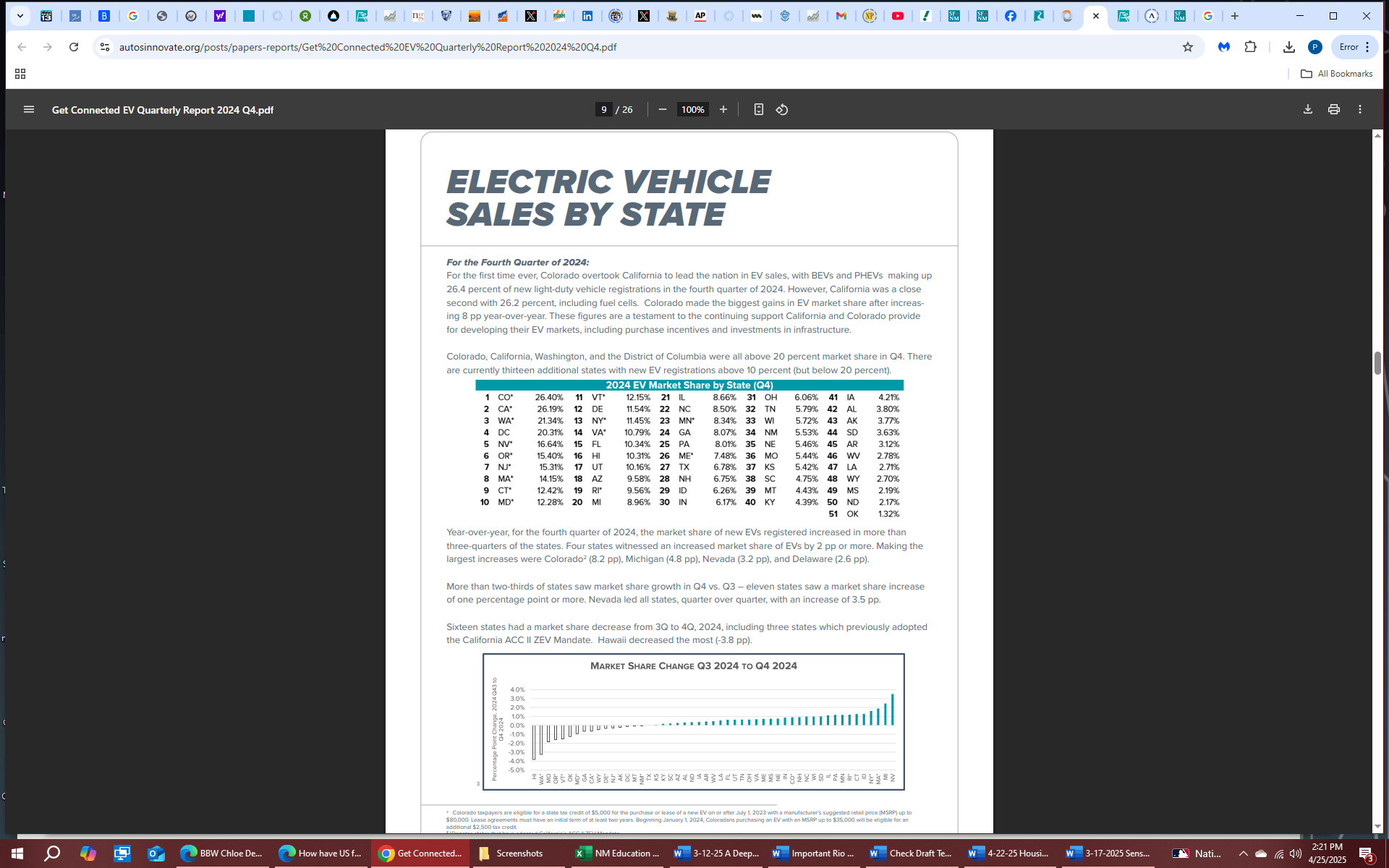Switch to NM Education Excel taskbar item
Image resolution: width=1389 pixels, height=868 pixels.
[x=616, y=854]
